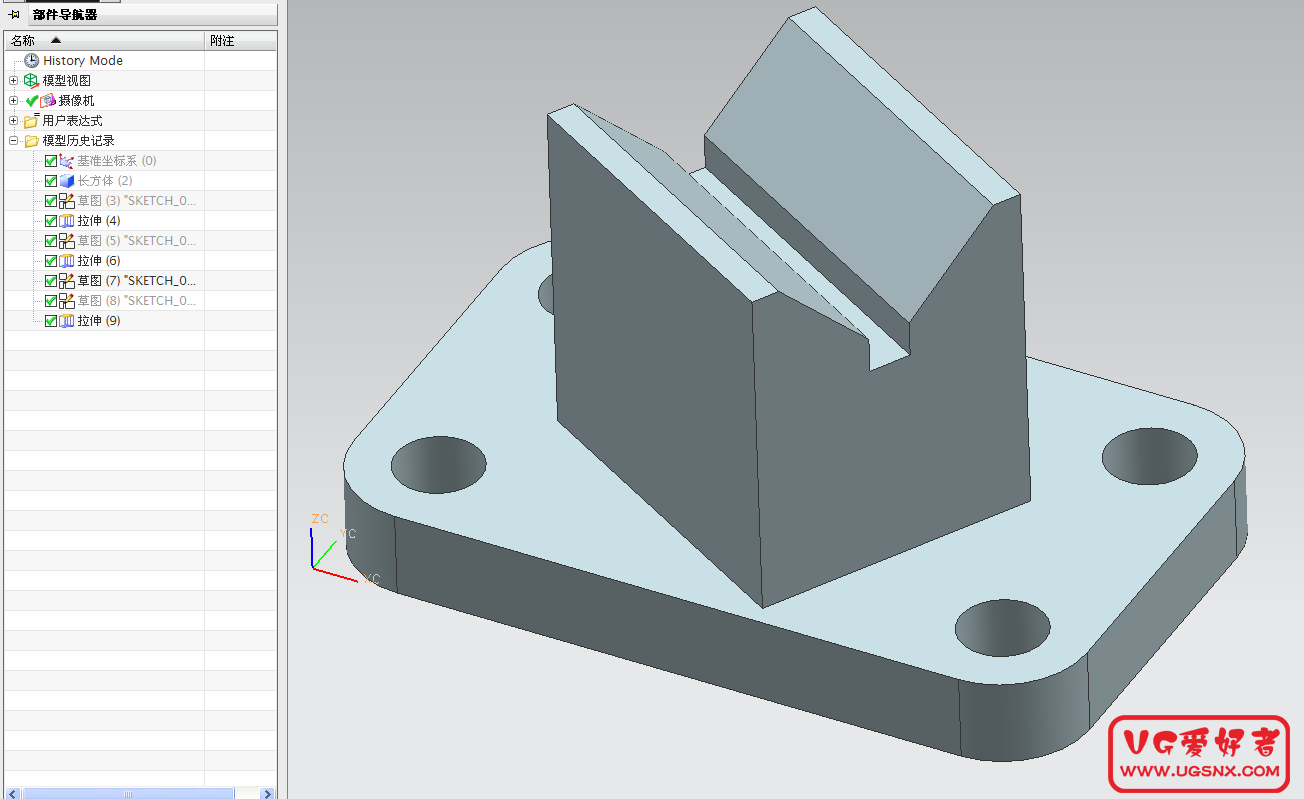This screenshot has width=1304, height=799.
Task: Click the 草图 (5) sketch icon
Action: coord(67,241)
